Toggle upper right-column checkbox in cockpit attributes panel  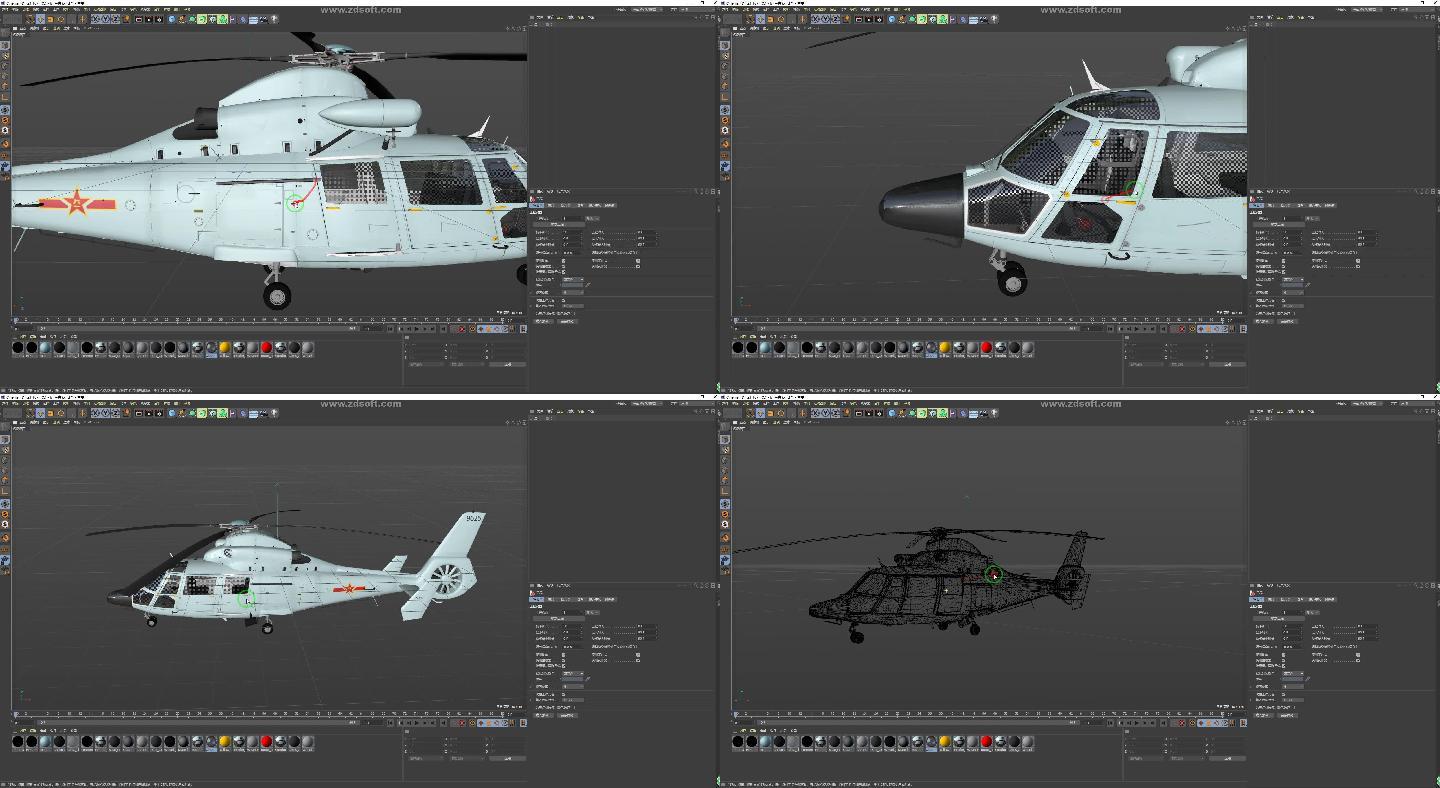click(1358, 260)
